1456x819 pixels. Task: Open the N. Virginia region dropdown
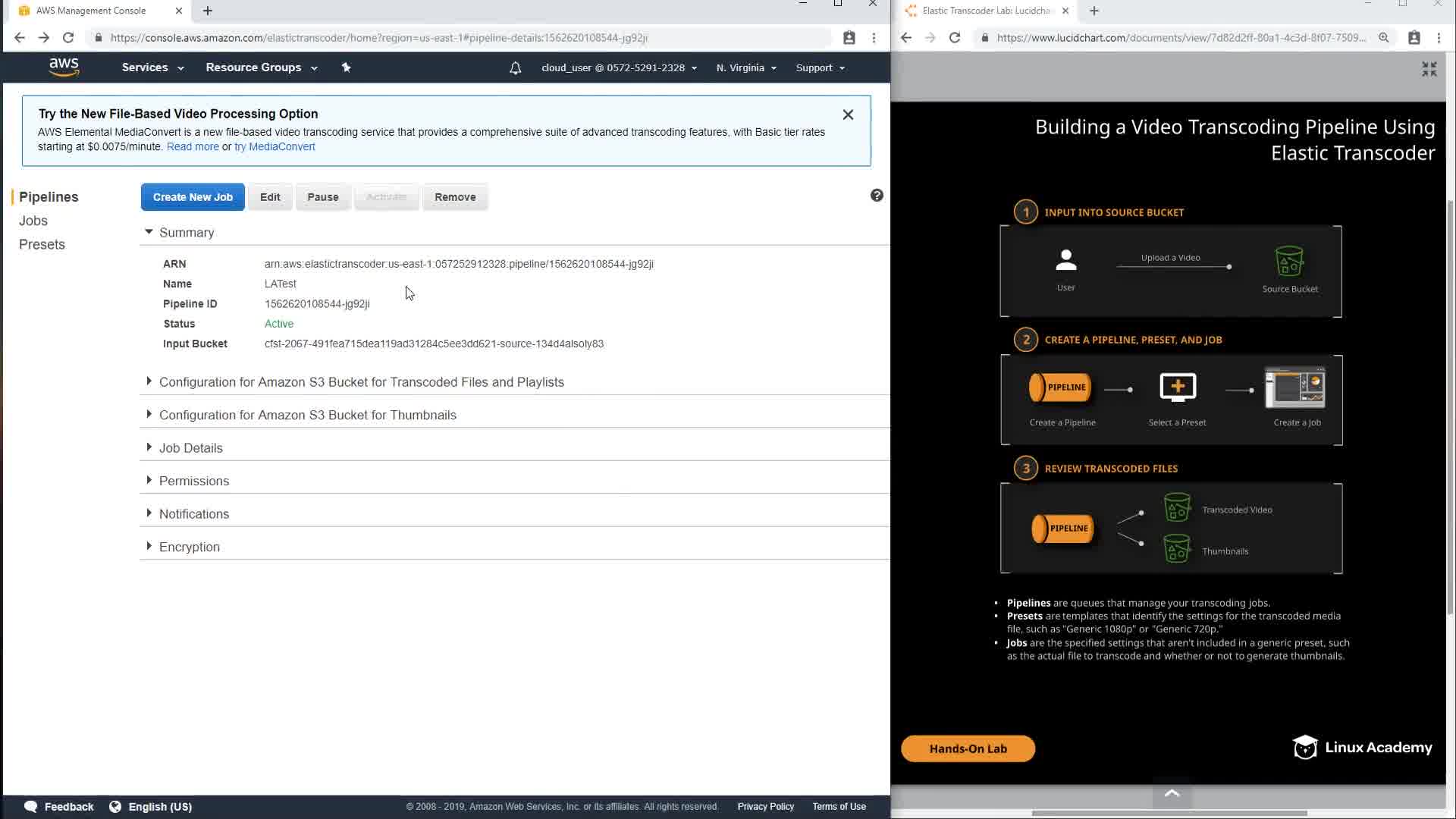coord(746,68)
